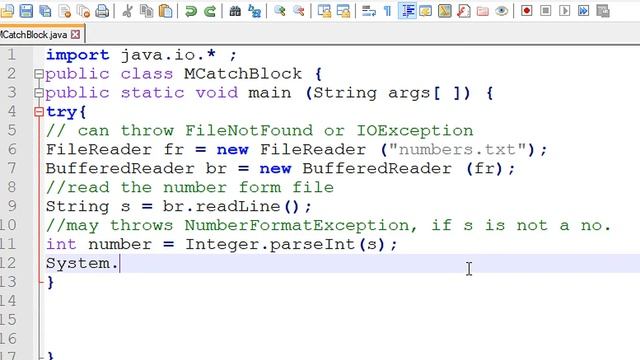Toggle the Monitoring eye icon

coord(502,11)
